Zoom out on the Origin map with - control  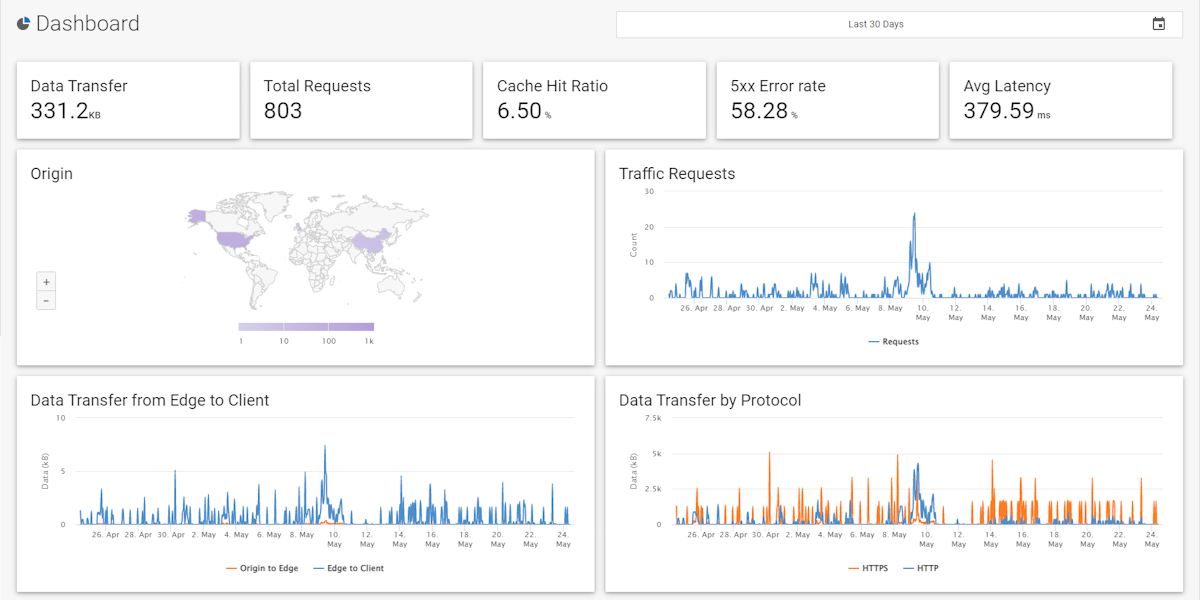45,299
